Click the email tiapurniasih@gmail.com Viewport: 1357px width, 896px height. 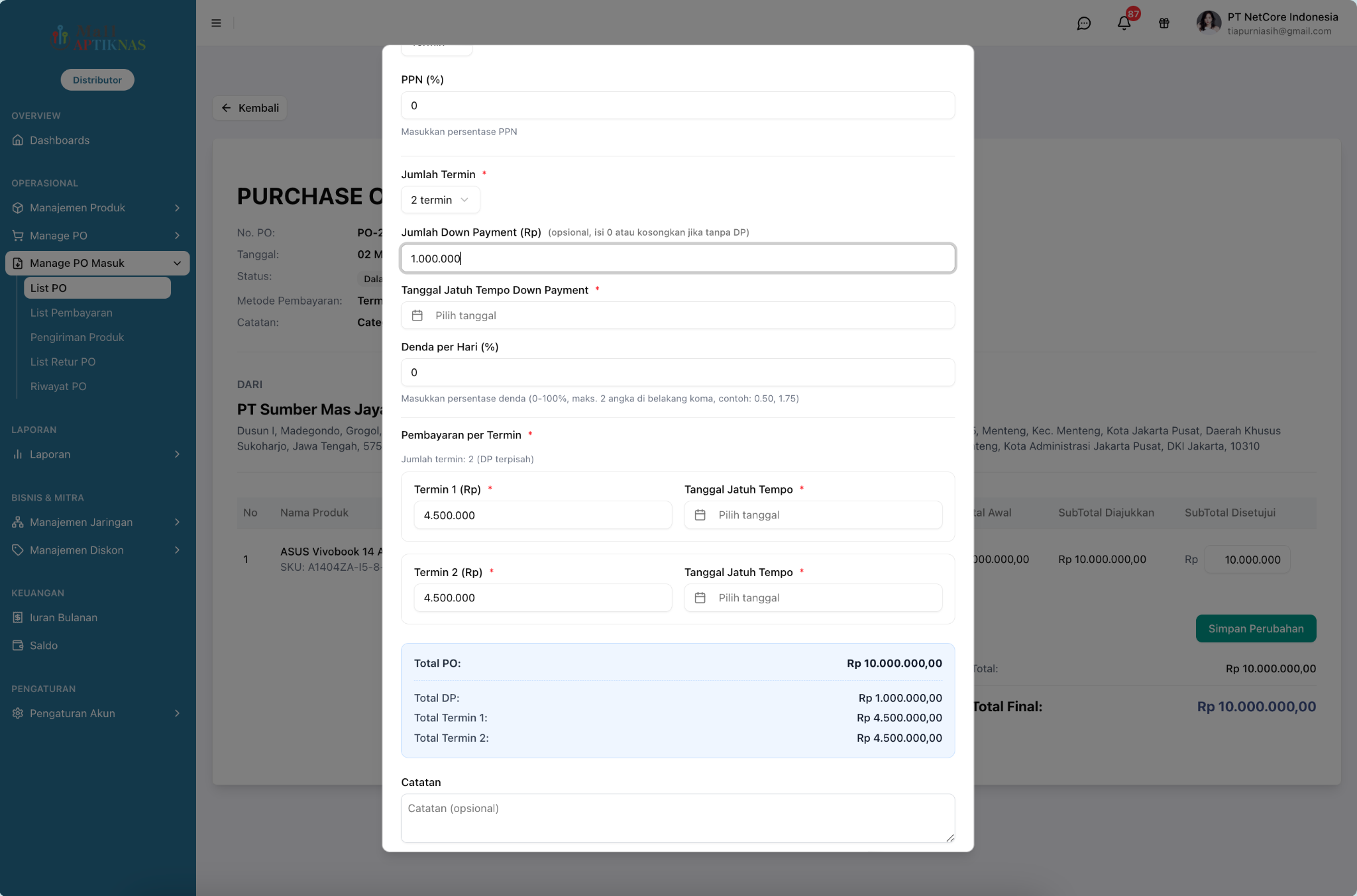click(1279, 31)
